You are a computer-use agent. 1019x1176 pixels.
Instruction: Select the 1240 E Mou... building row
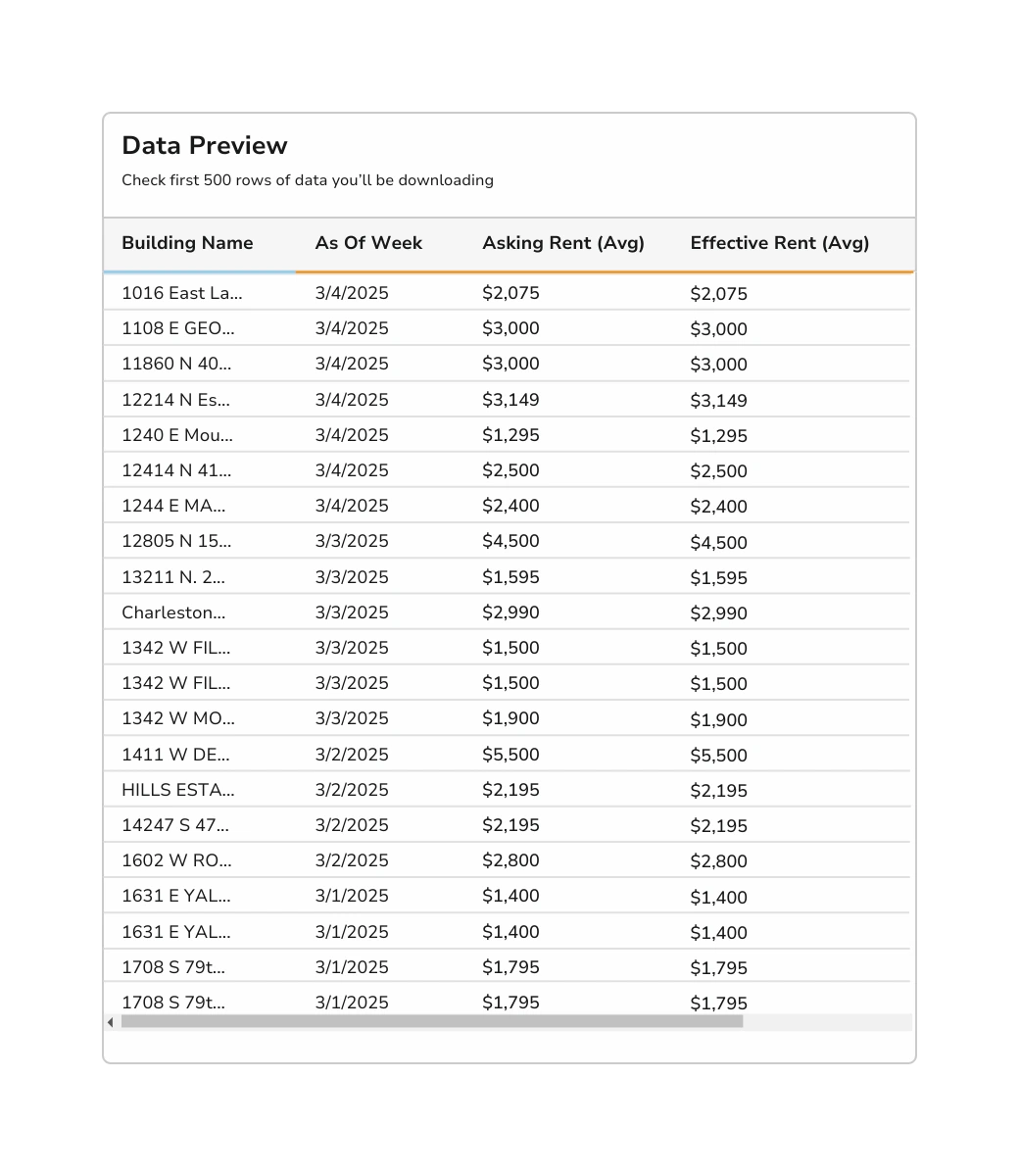pyautogui.click(x=507, y=435)
